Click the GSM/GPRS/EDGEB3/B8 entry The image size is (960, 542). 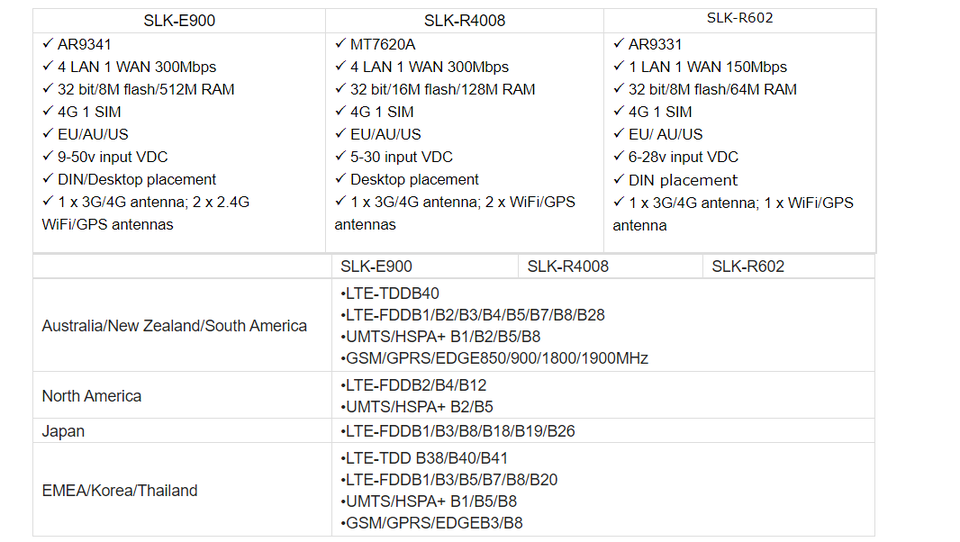[432, 523]
